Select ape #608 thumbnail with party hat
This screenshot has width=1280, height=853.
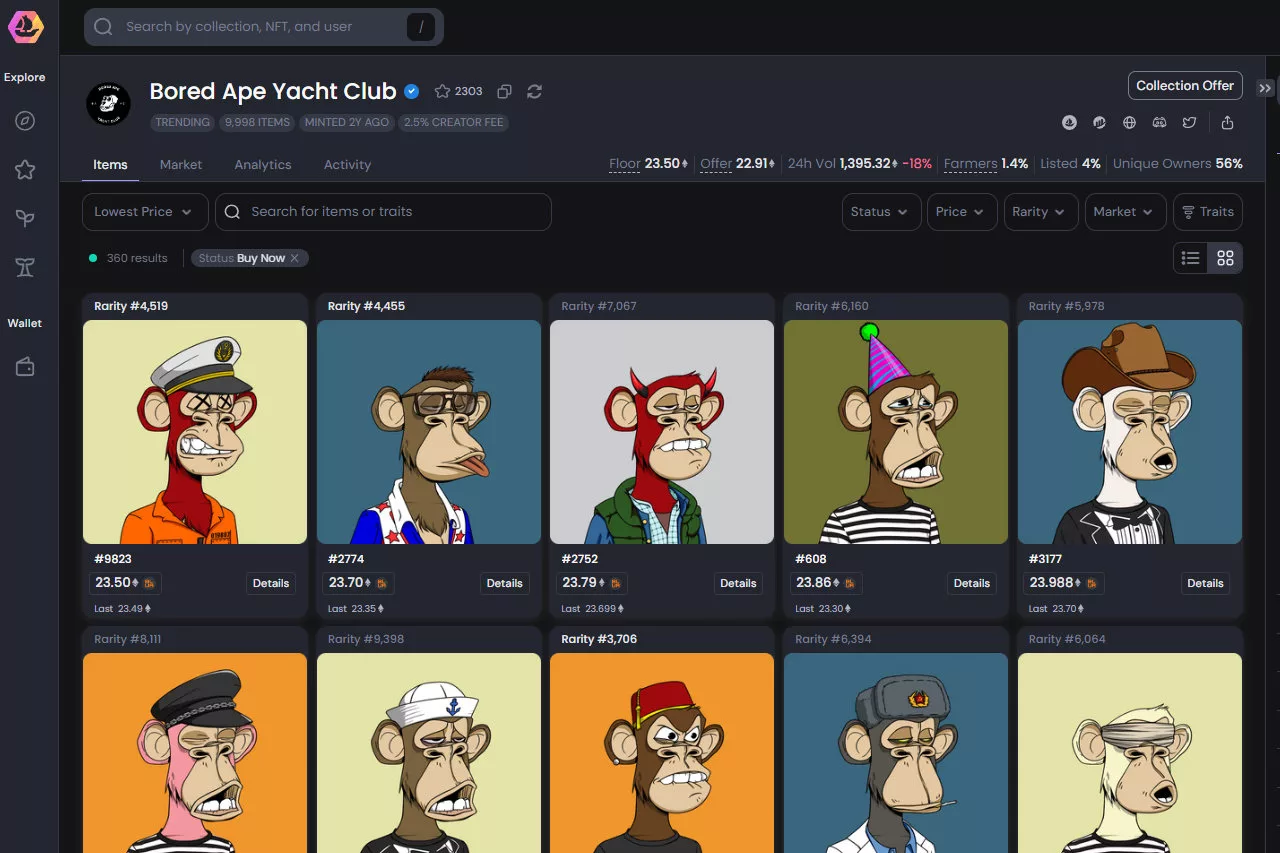[x=896, y=432]
